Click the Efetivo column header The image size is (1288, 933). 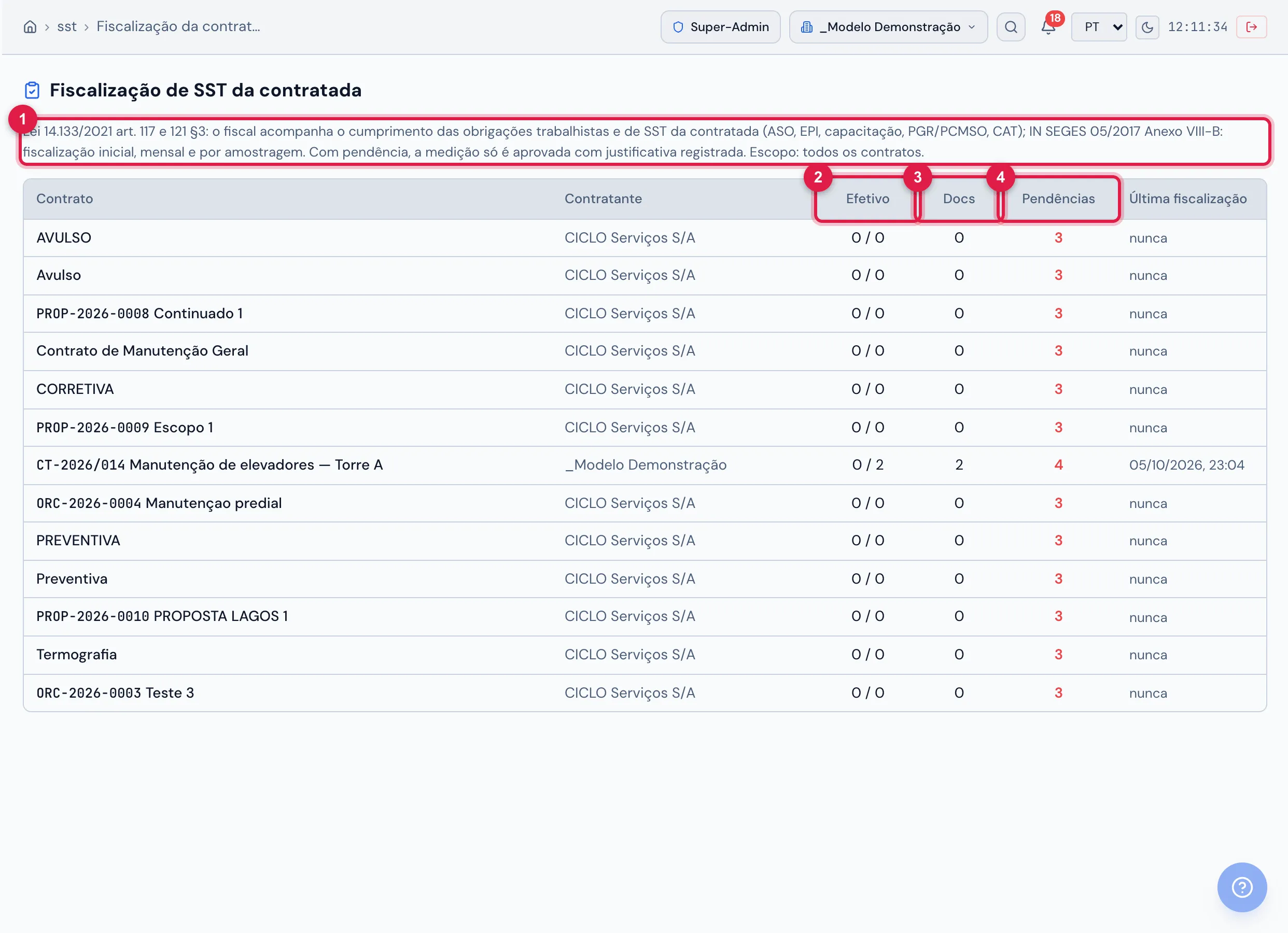click(867, 199)
